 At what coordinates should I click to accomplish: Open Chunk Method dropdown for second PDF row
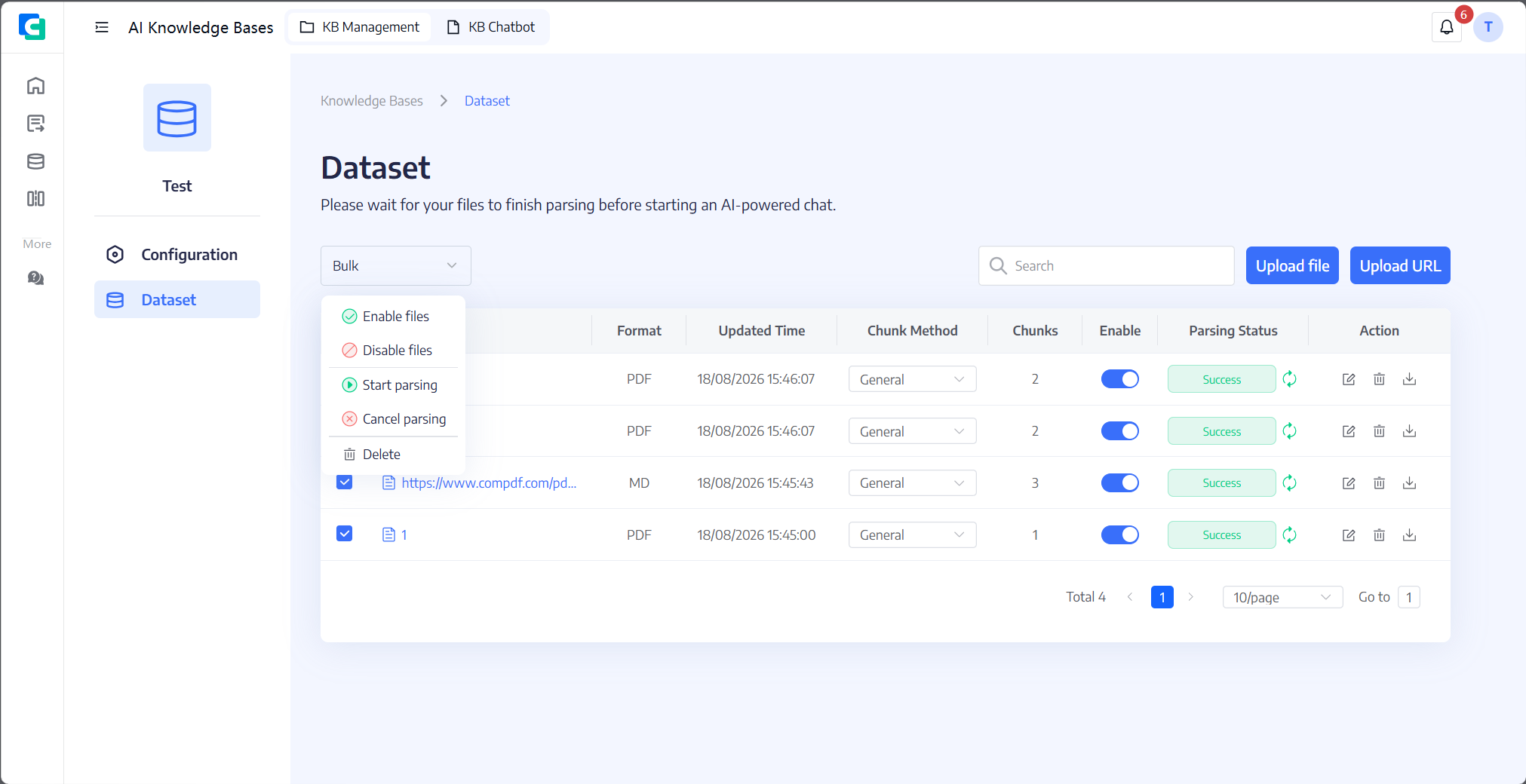912,431
